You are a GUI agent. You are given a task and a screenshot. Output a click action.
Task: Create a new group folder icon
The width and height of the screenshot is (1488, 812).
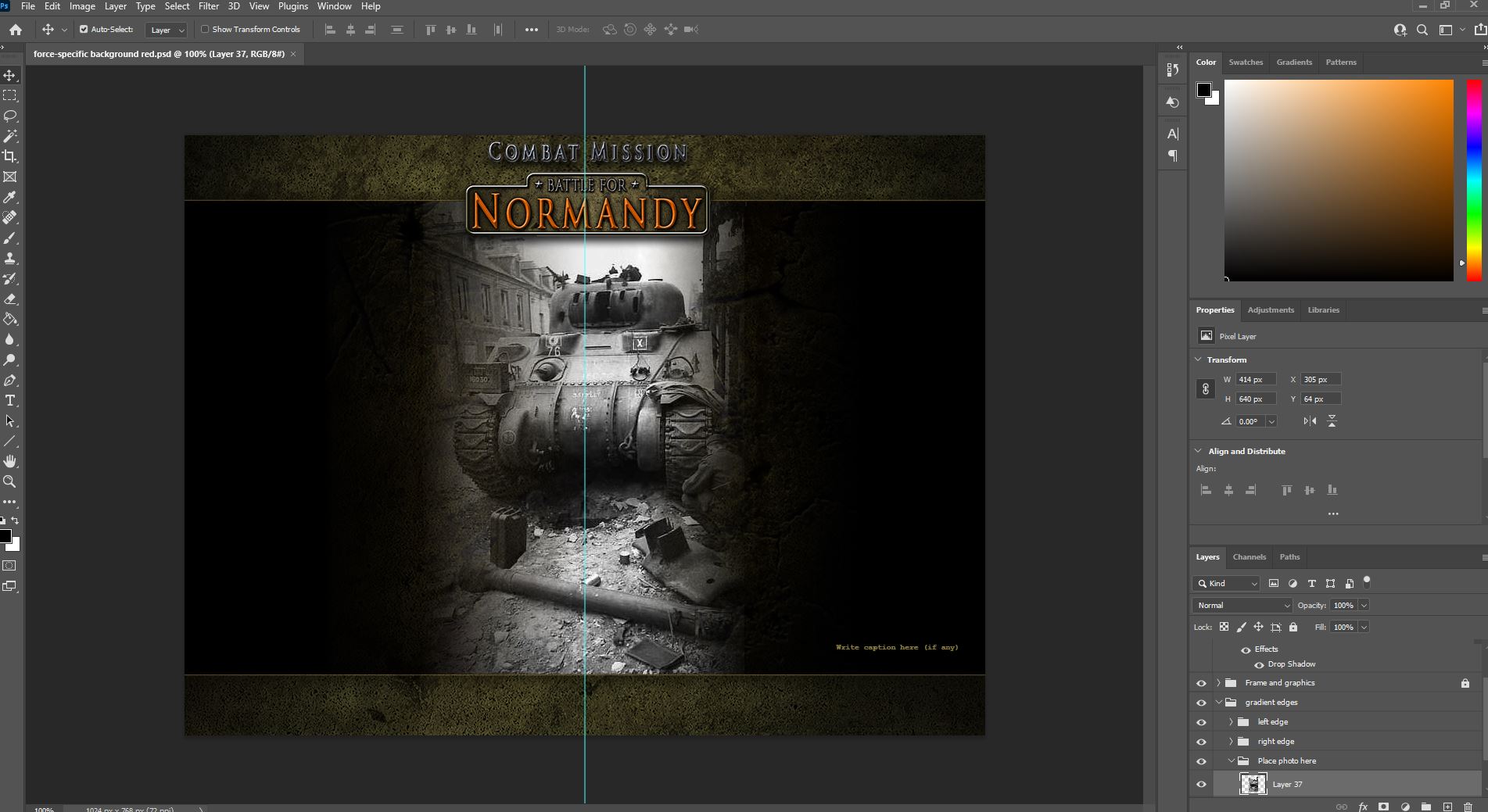(x=1426, y=807)
